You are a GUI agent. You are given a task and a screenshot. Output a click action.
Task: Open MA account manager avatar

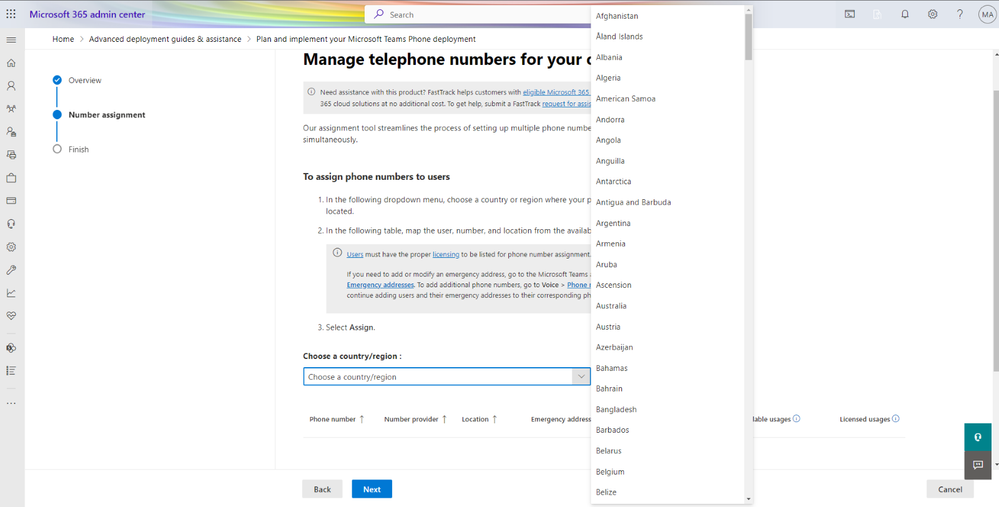(x=987, y=14)
